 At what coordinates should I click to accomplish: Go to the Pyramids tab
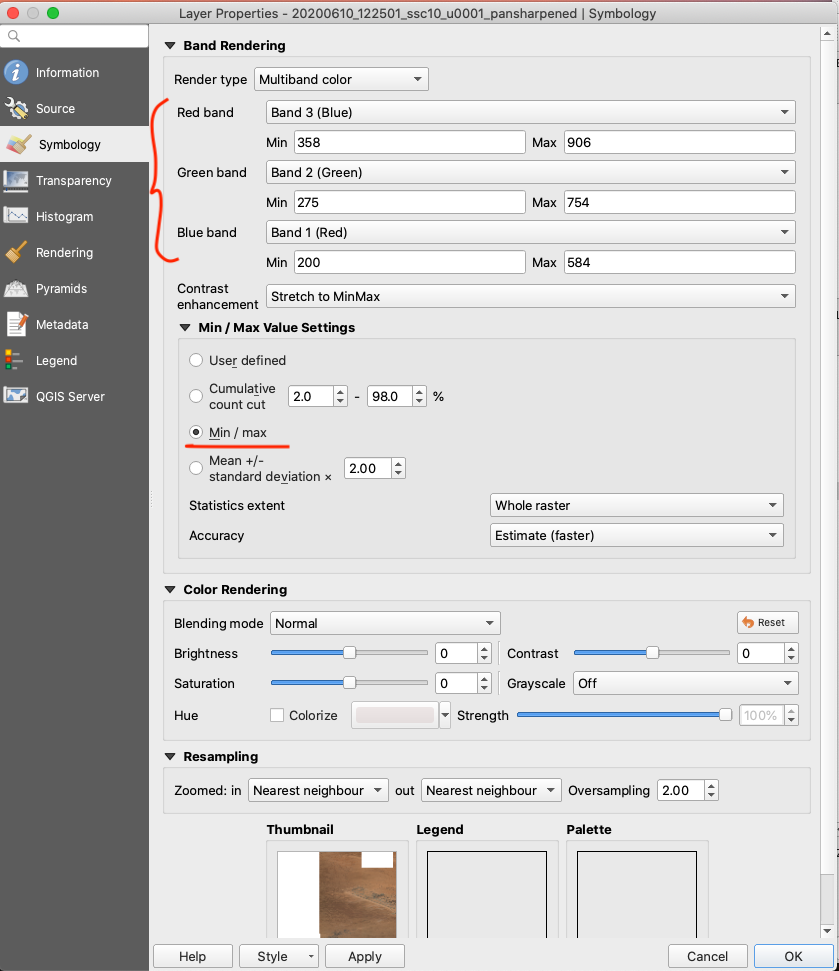[74, 289]
